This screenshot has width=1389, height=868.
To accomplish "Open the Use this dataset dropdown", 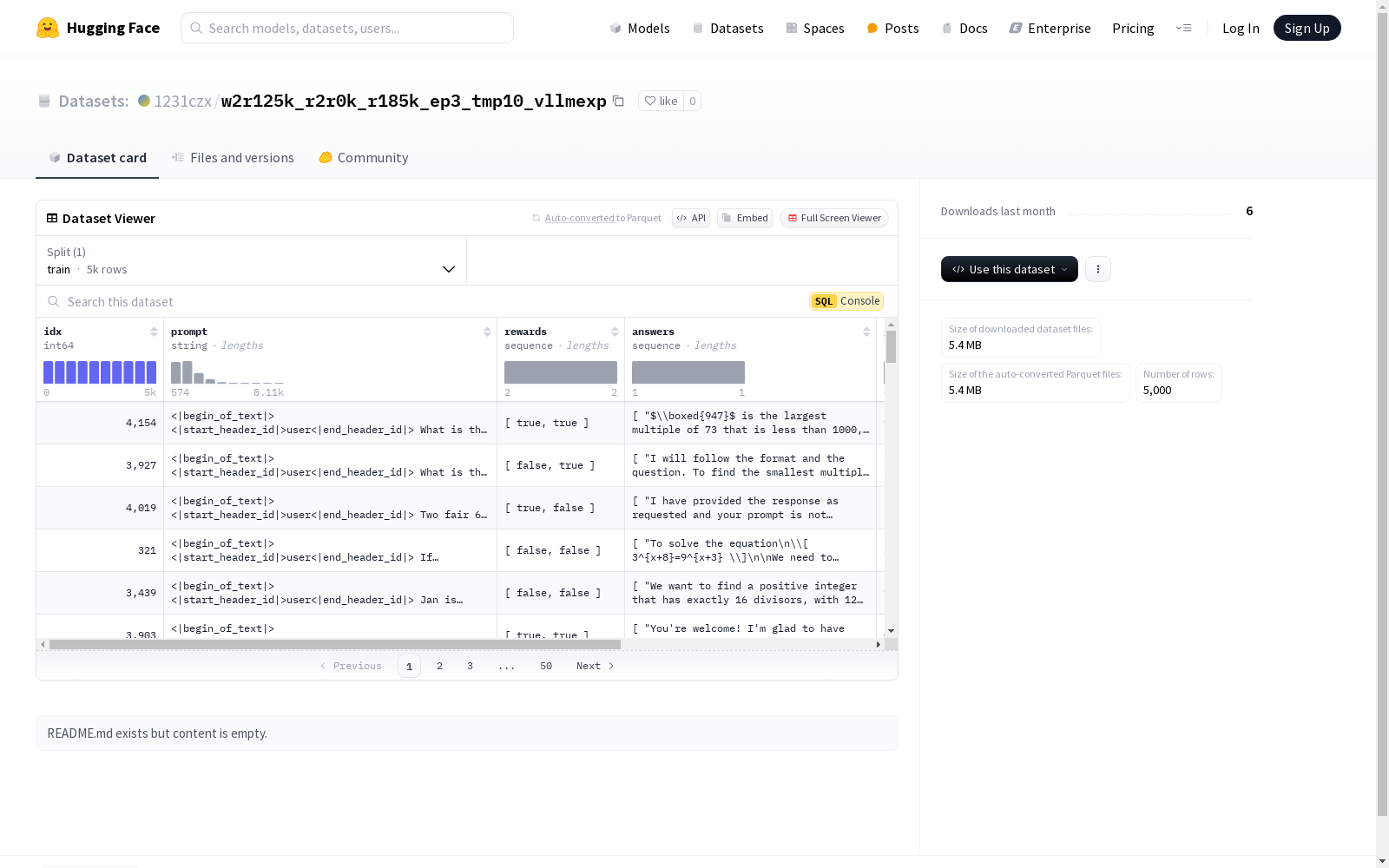I will 1010,269.
